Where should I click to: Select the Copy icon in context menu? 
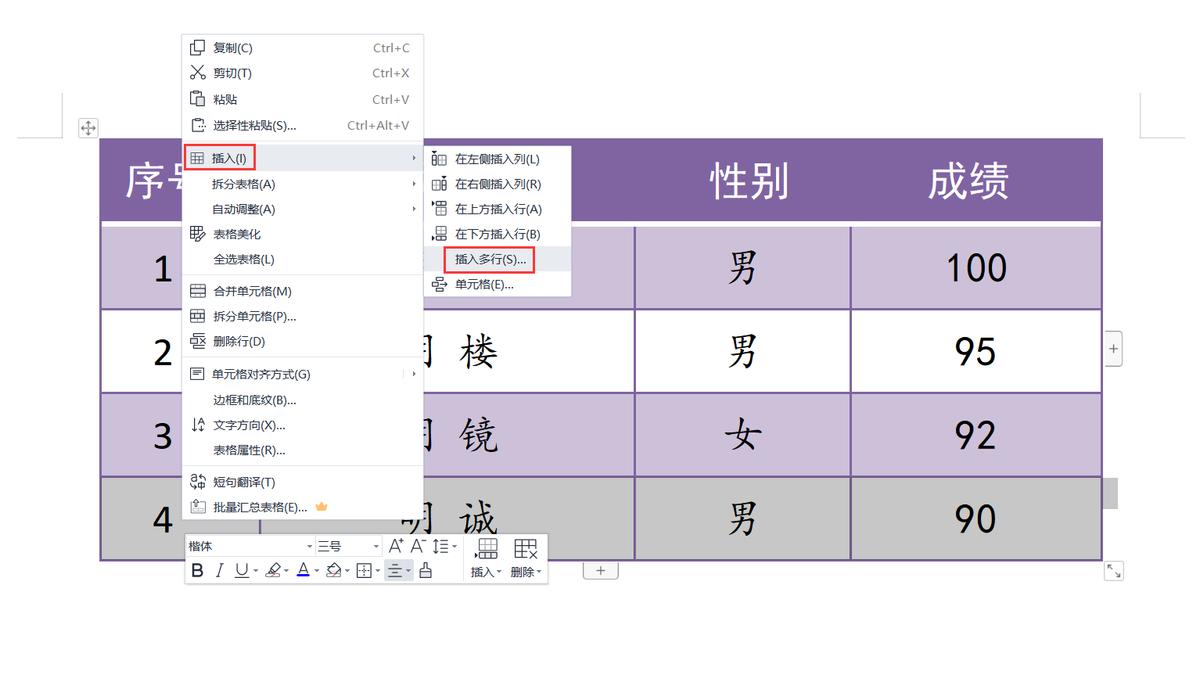coord(199,46)
